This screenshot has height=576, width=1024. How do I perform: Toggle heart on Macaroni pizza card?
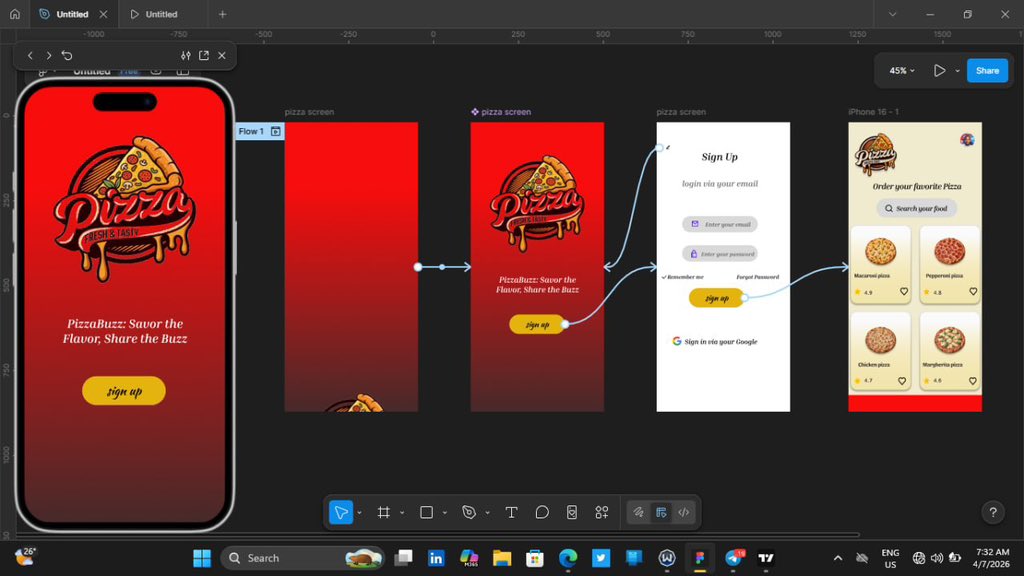(x=904, y=291)
